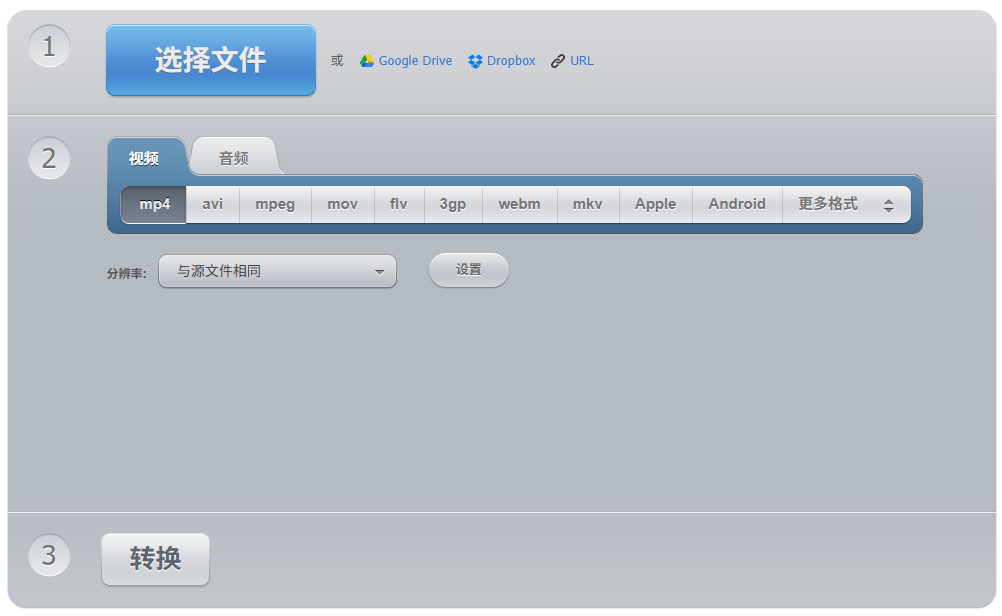Open the Google Drive icon
This screenshot has height=616, width=1002.
367,61
